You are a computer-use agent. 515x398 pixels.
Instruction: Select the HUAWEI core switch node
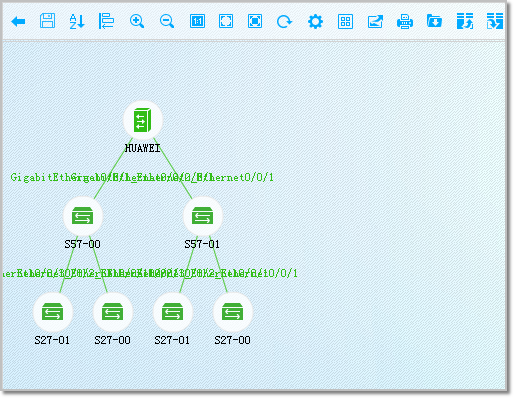pyautogui.click(x=143, y=121)
